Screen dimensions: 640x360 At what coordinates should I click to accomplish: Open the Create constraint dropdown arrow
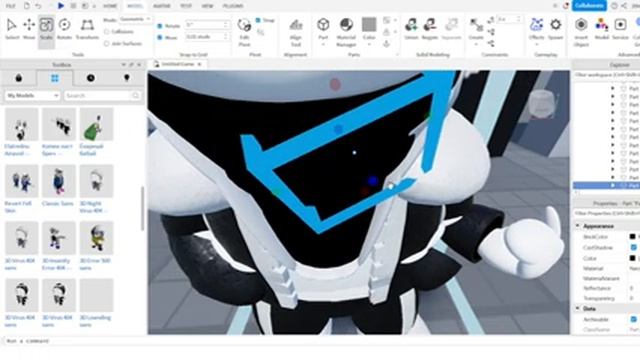[476, 44]
